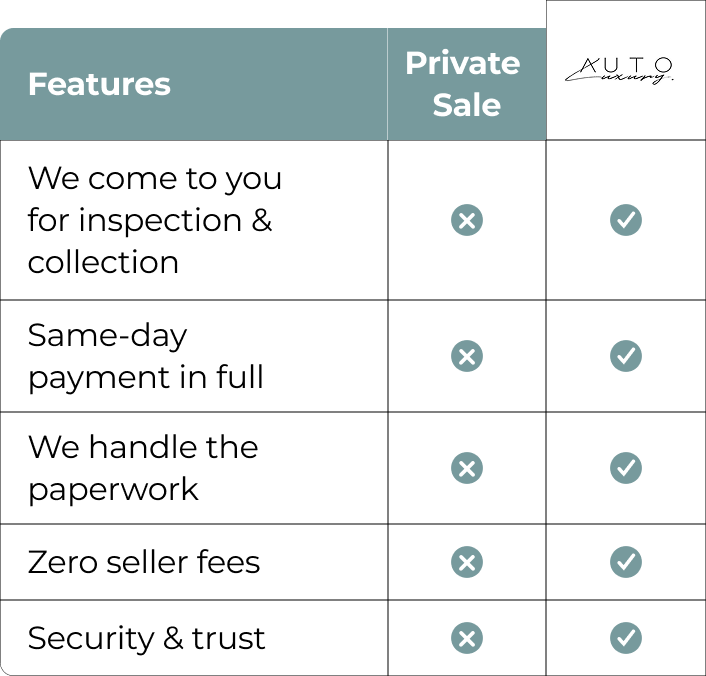The height and width of the screenshot is (676, 706).
Task: Click Private Sale X icon for zero seller fees
Action: pos(466,562)
